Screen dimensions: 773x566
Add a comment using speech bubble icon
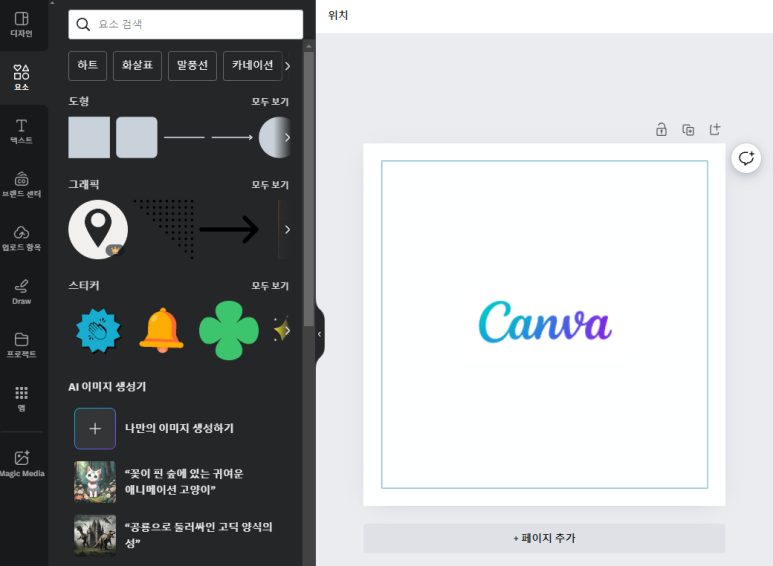(x=746, y=158)
